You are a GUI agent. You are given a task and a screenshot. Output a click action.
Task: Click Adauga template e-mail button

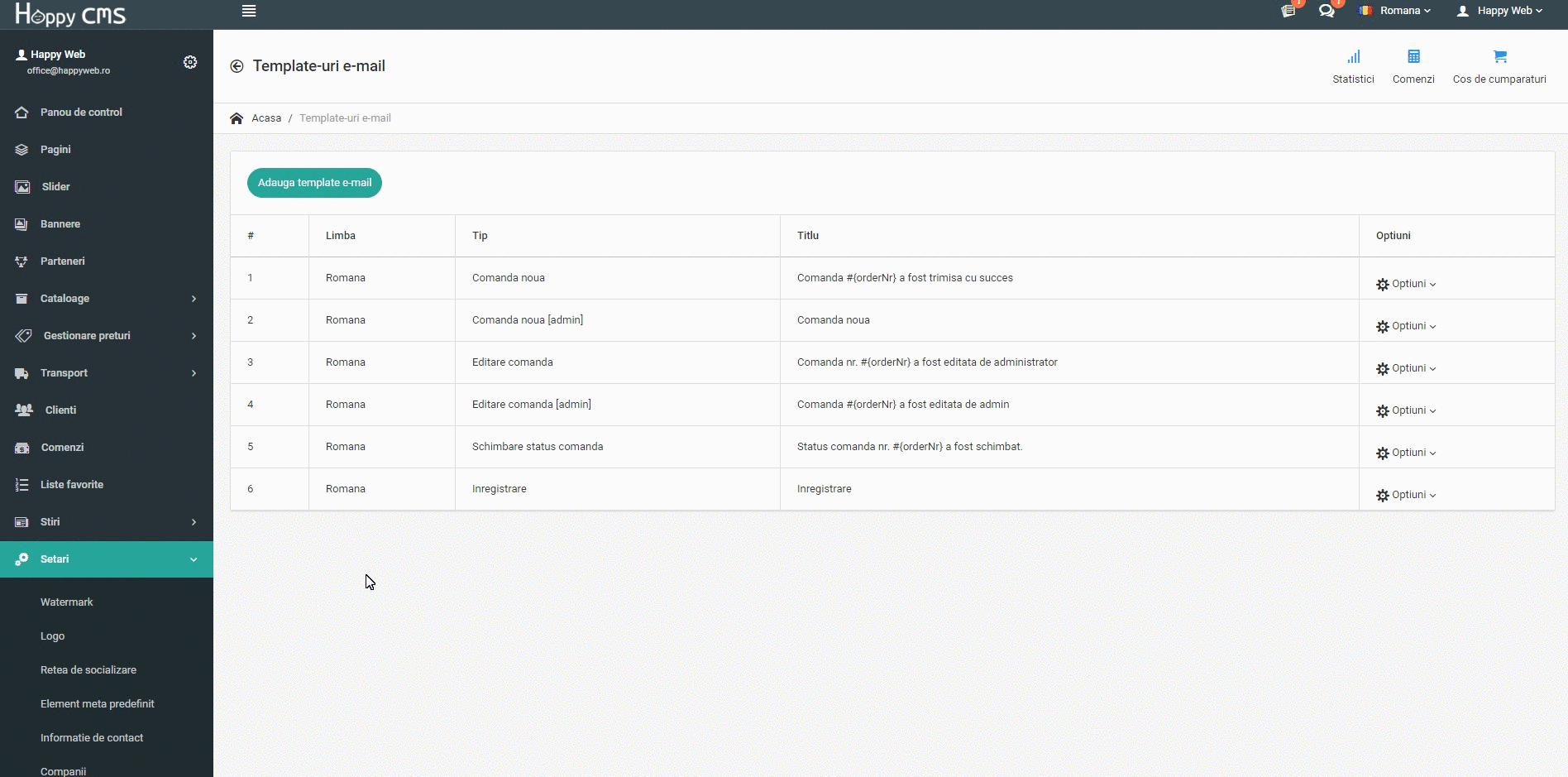tap(314, 183)
